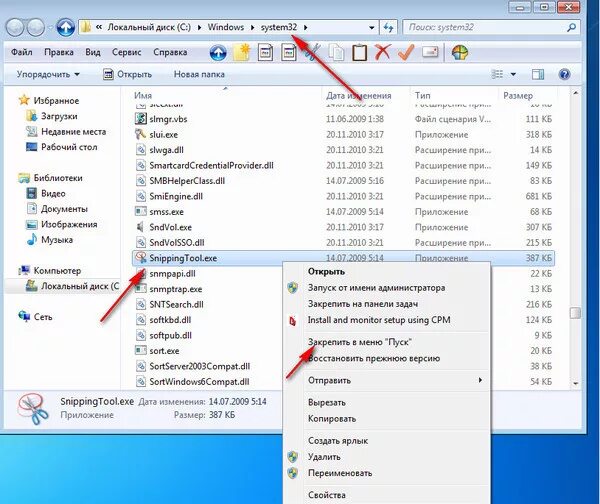Screen dimensions: 600x504
Task: Expand the Отправить submenu
Action: point(387,380)
